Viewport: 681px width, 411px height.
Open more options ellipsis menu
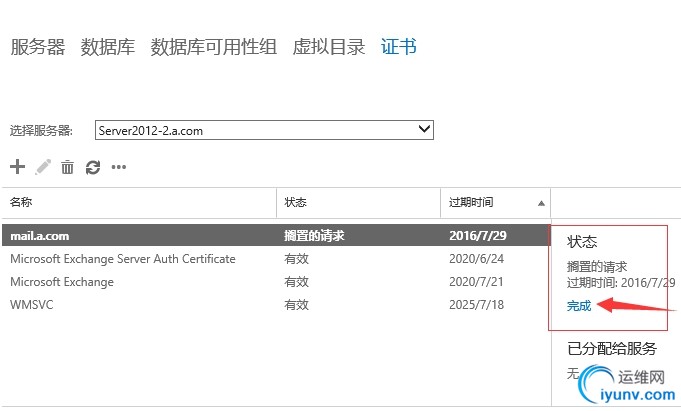click(119, 167)
